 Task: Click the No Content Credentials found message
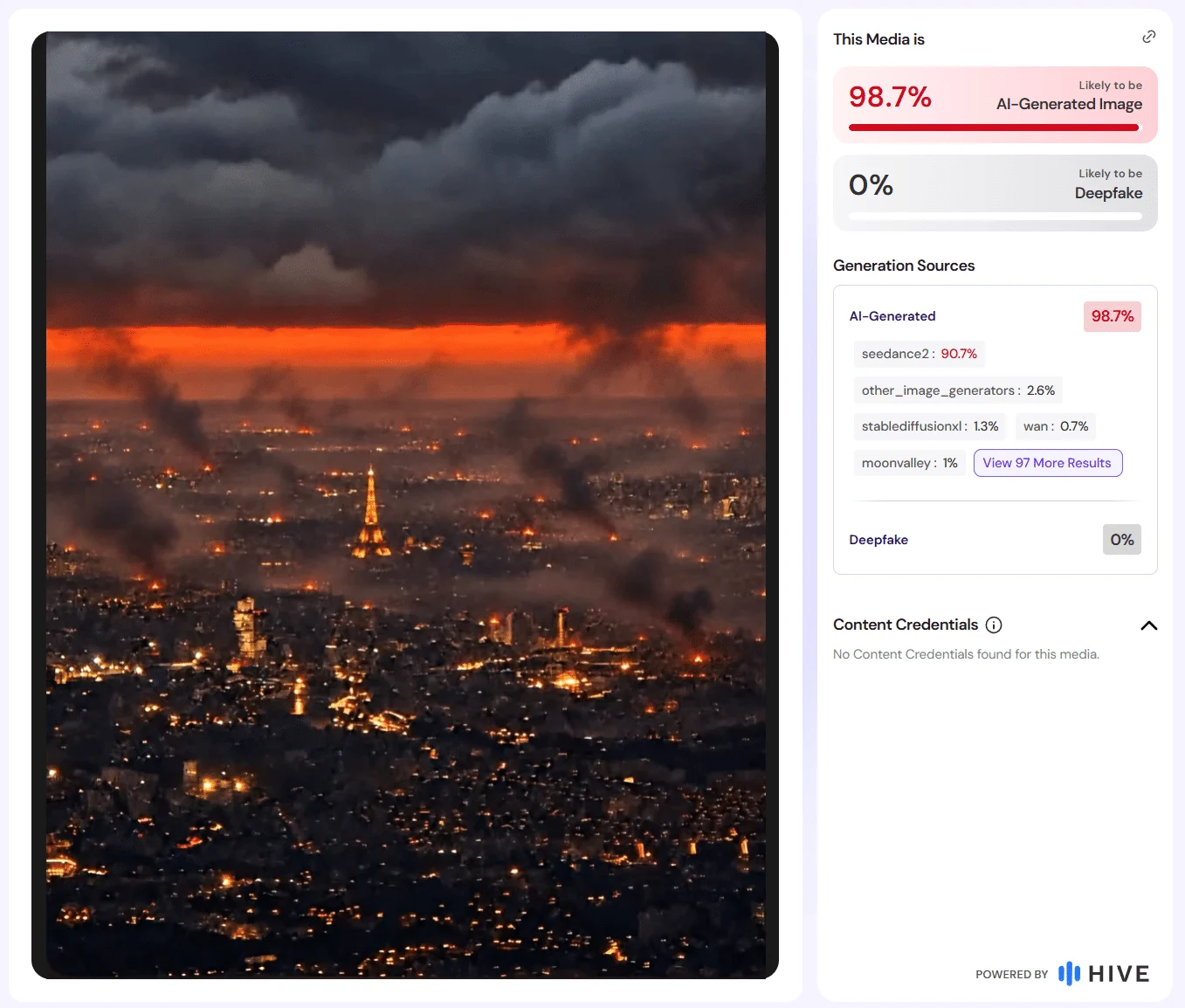click(x=966, y=654)
